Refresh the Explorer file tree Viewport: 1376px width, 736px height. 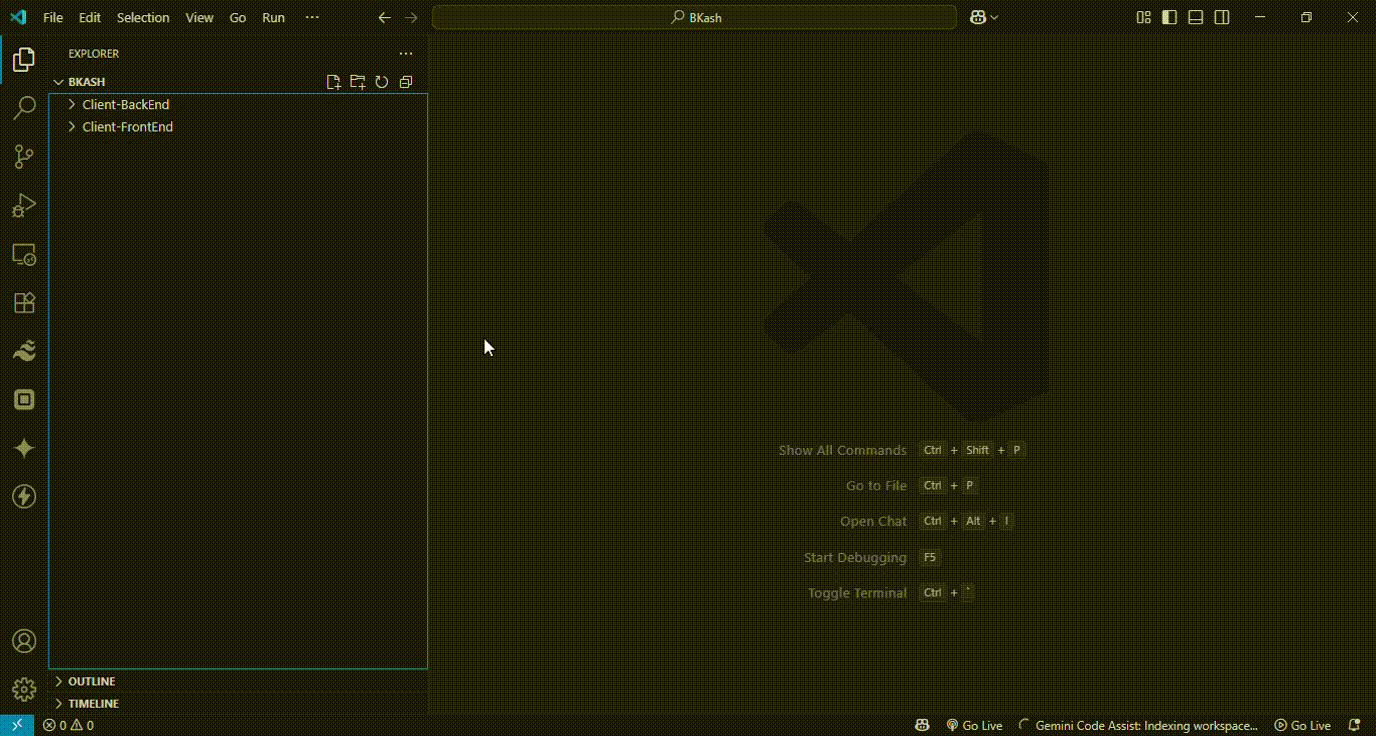382,82
